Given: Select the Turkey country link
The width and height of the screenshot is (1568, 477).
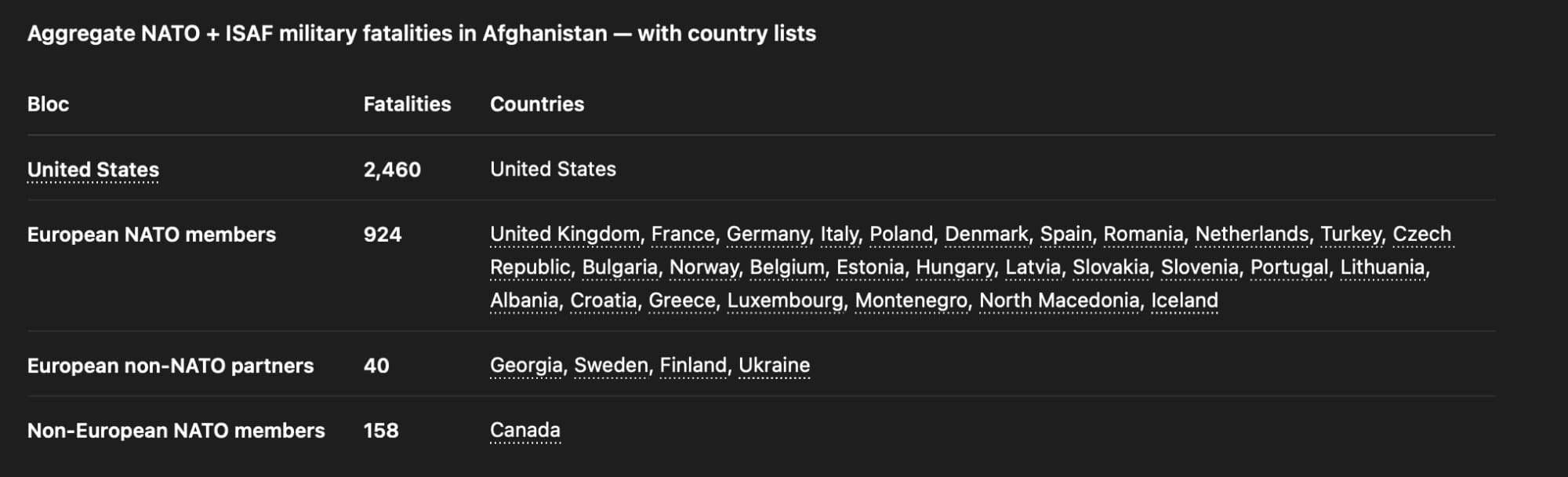Looking at the screenshot, I should [1351, 234].
